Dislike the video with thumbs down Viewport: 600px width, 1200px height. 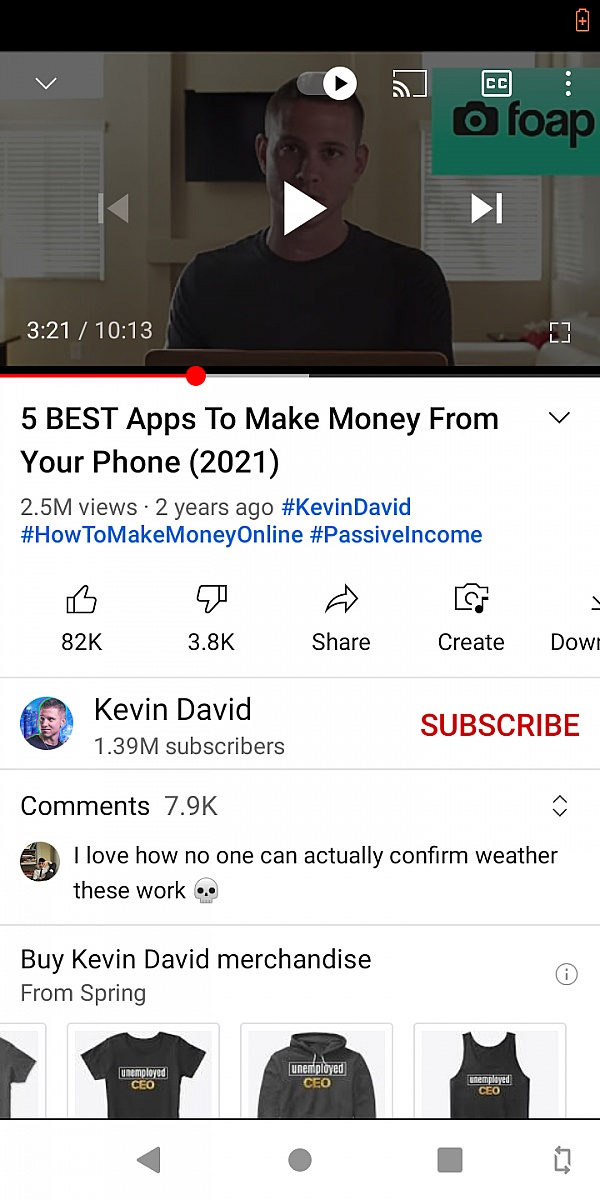tap(211, 599)
